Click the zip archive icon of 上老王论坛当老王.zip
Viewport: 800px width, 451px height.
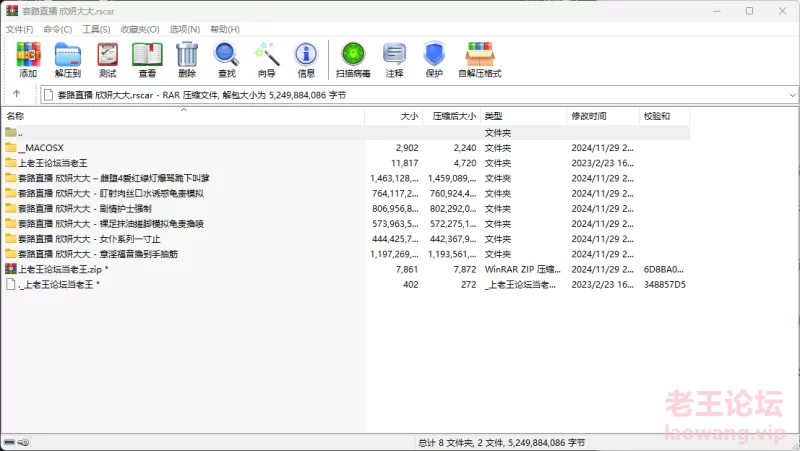pos(11,269)
